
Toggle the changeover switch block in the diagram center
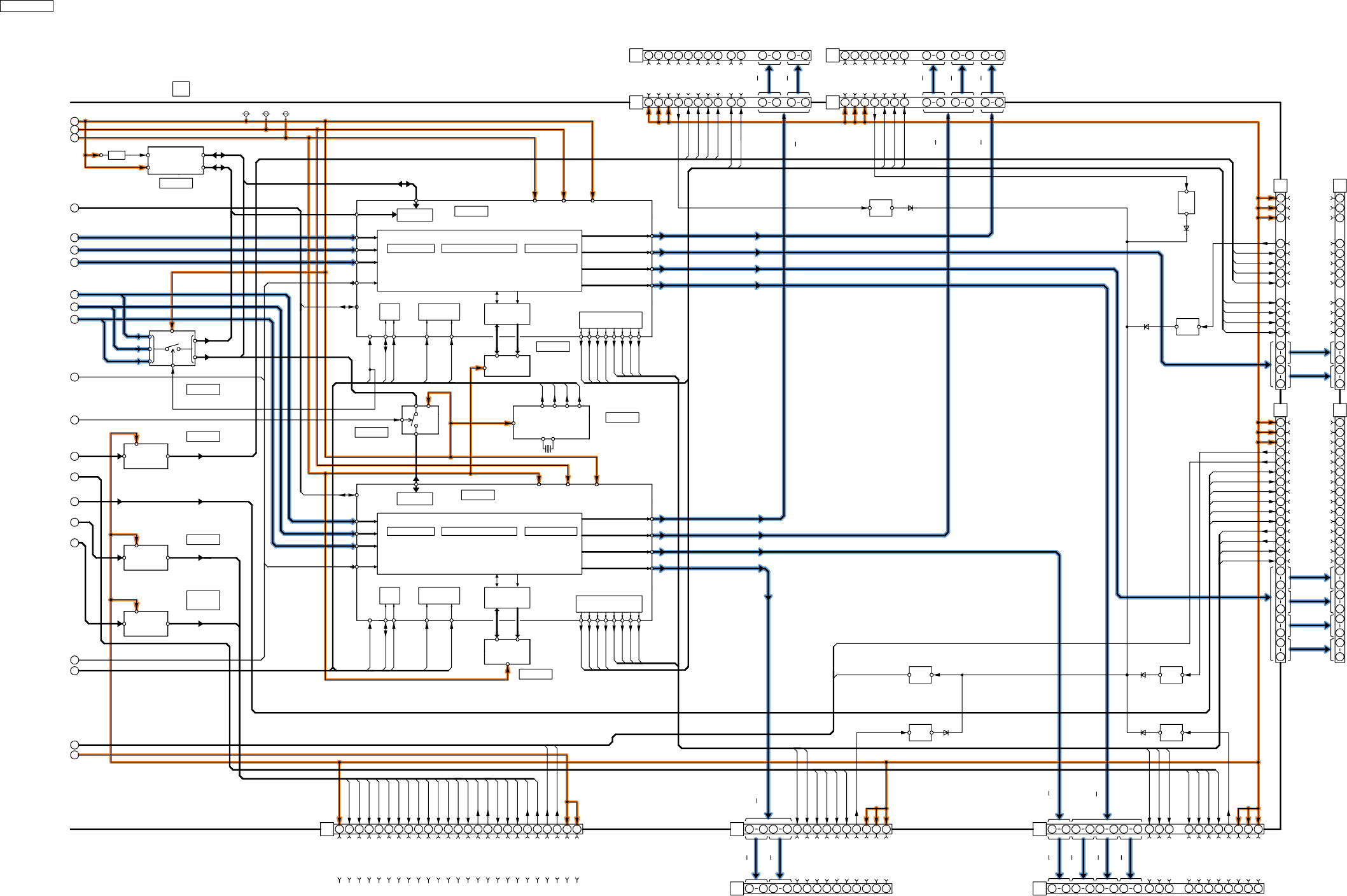[x=420, y=420]
